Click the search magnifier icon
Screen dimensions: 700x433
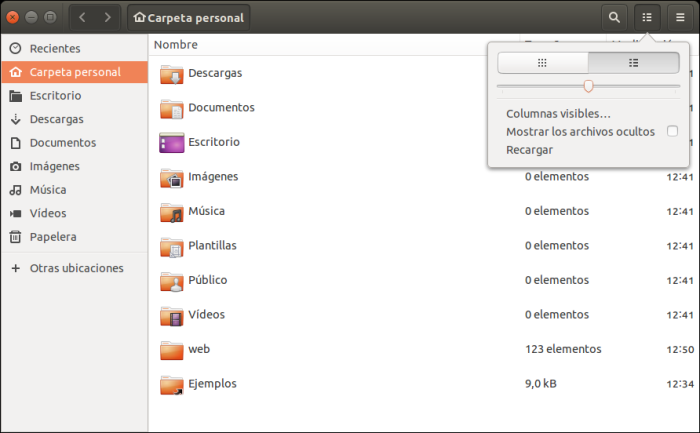(x=614, y=17)
